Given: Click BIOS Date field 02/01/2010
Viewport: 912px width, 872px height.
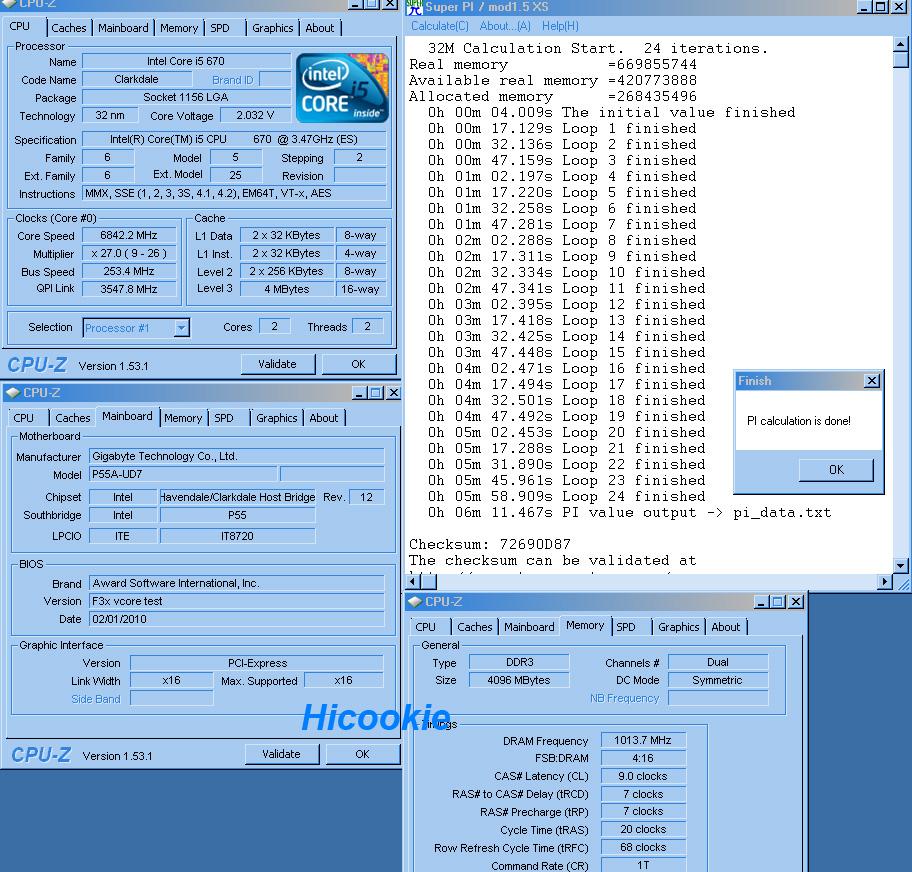Looking at the screenshot, I should click(237, 619).
